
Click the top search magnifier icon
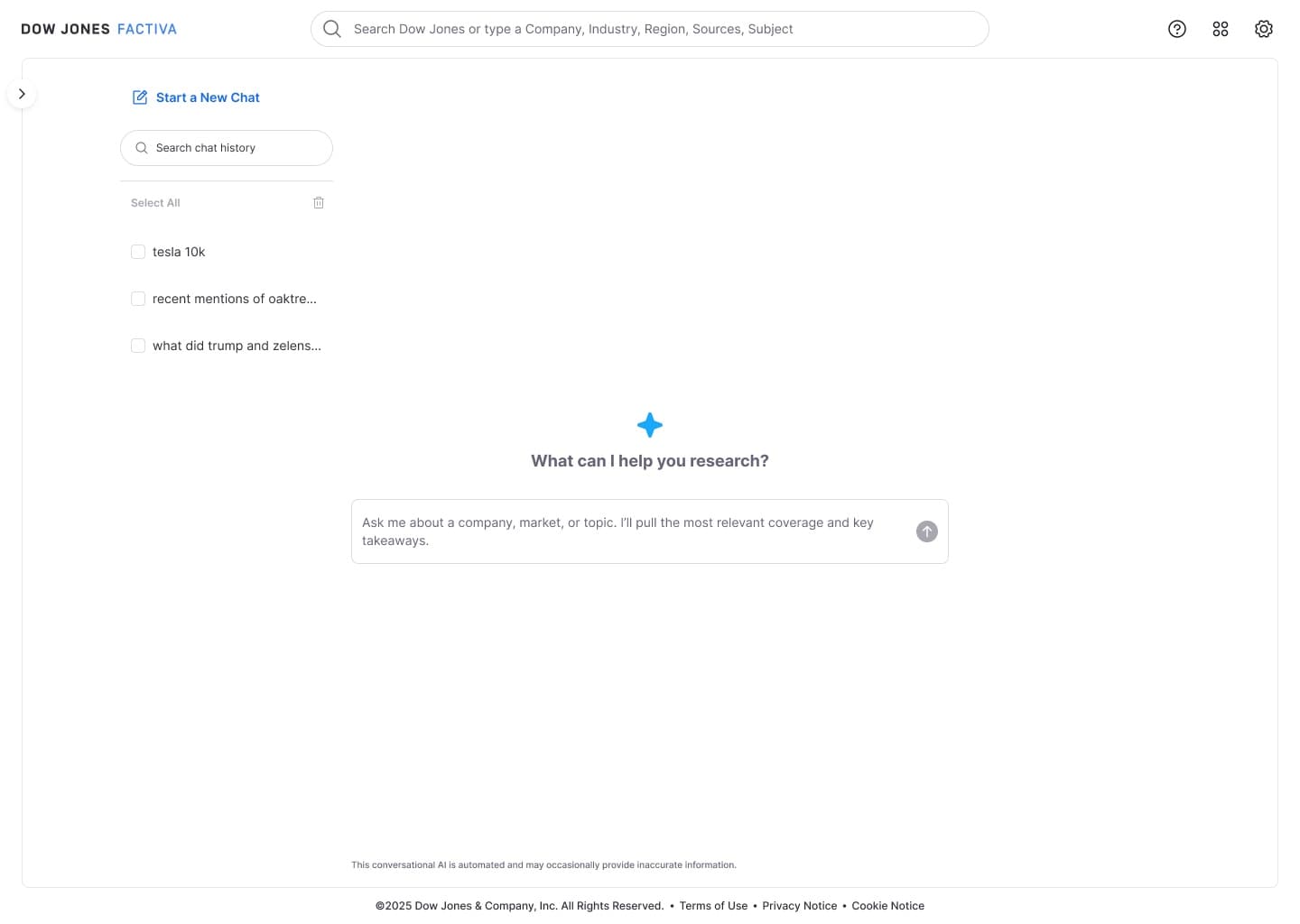point(332,29)
